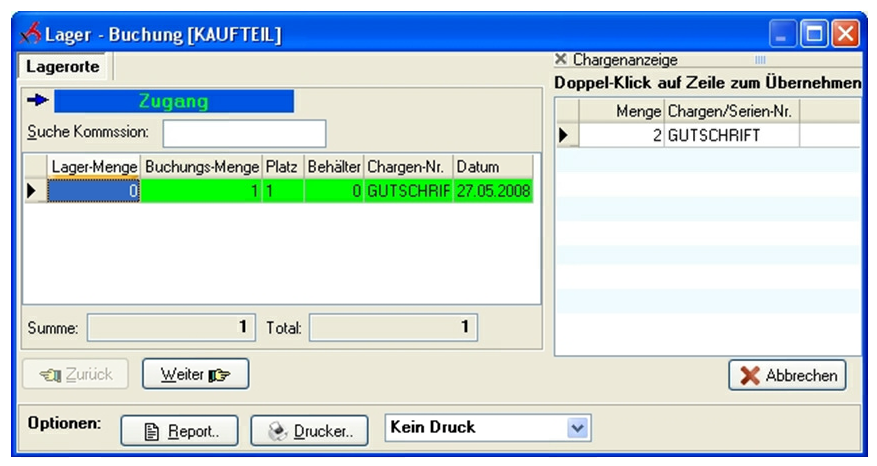Open the Report.. button

tap(179, 431)
